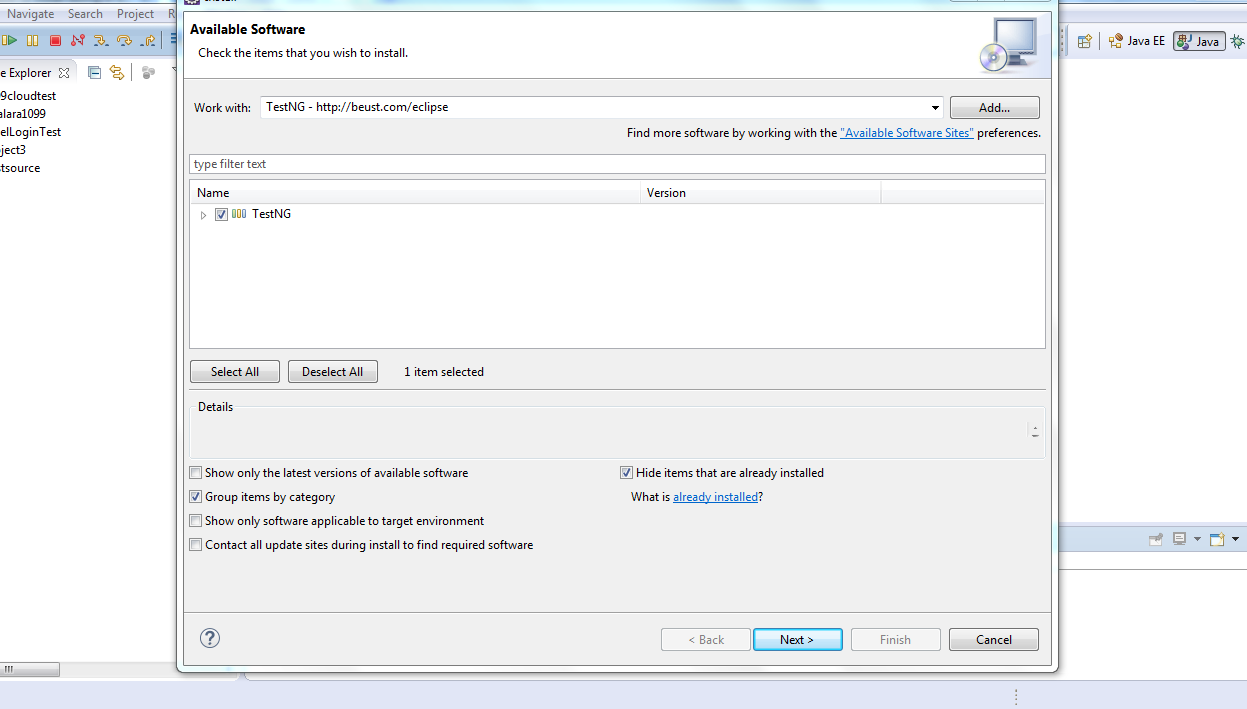Click the Pin Console icon
1247x709 pixels.
(x=1156, y=539)
